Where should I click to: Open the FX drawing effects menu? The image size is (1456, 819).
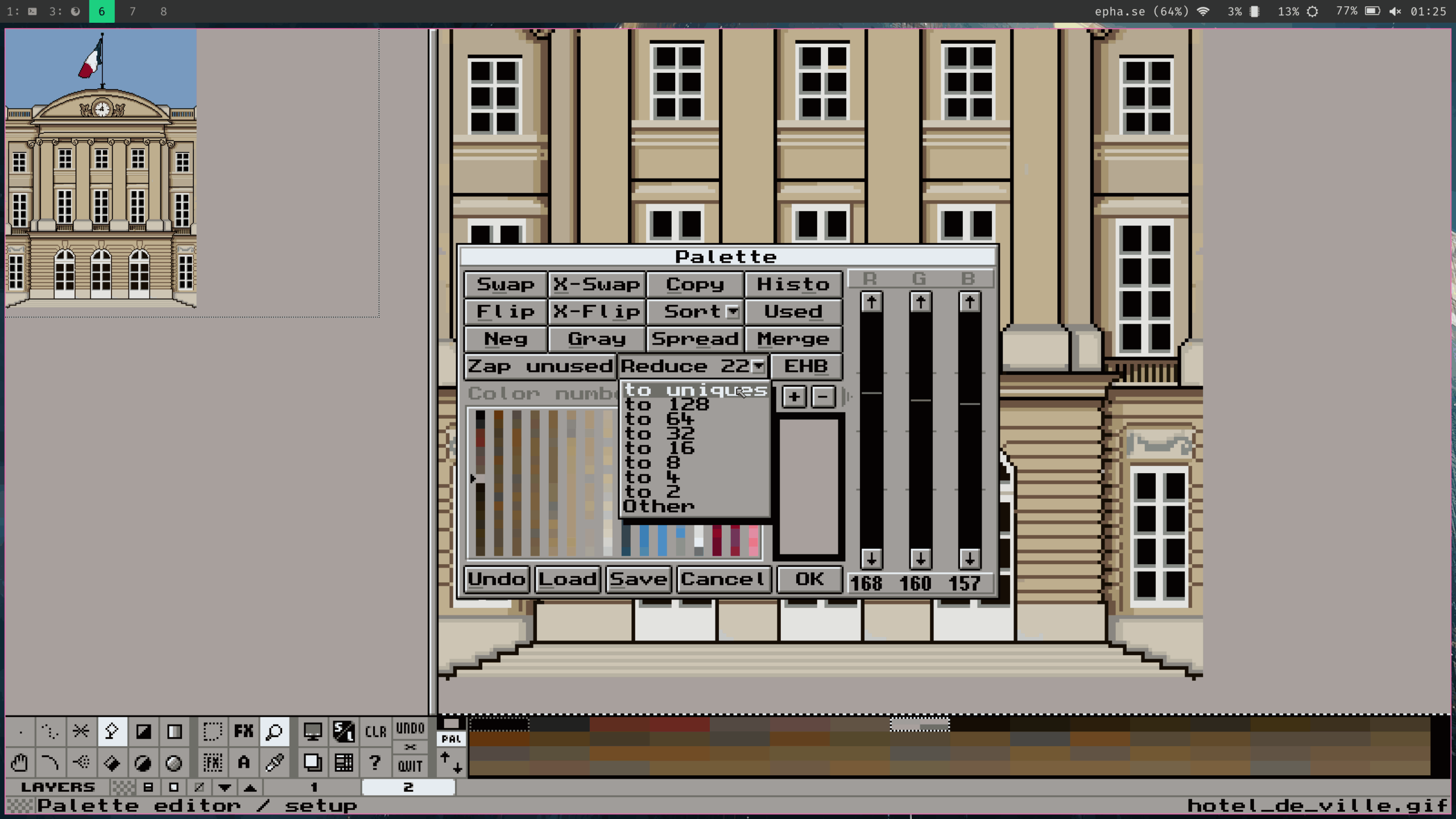pos(243,731)
